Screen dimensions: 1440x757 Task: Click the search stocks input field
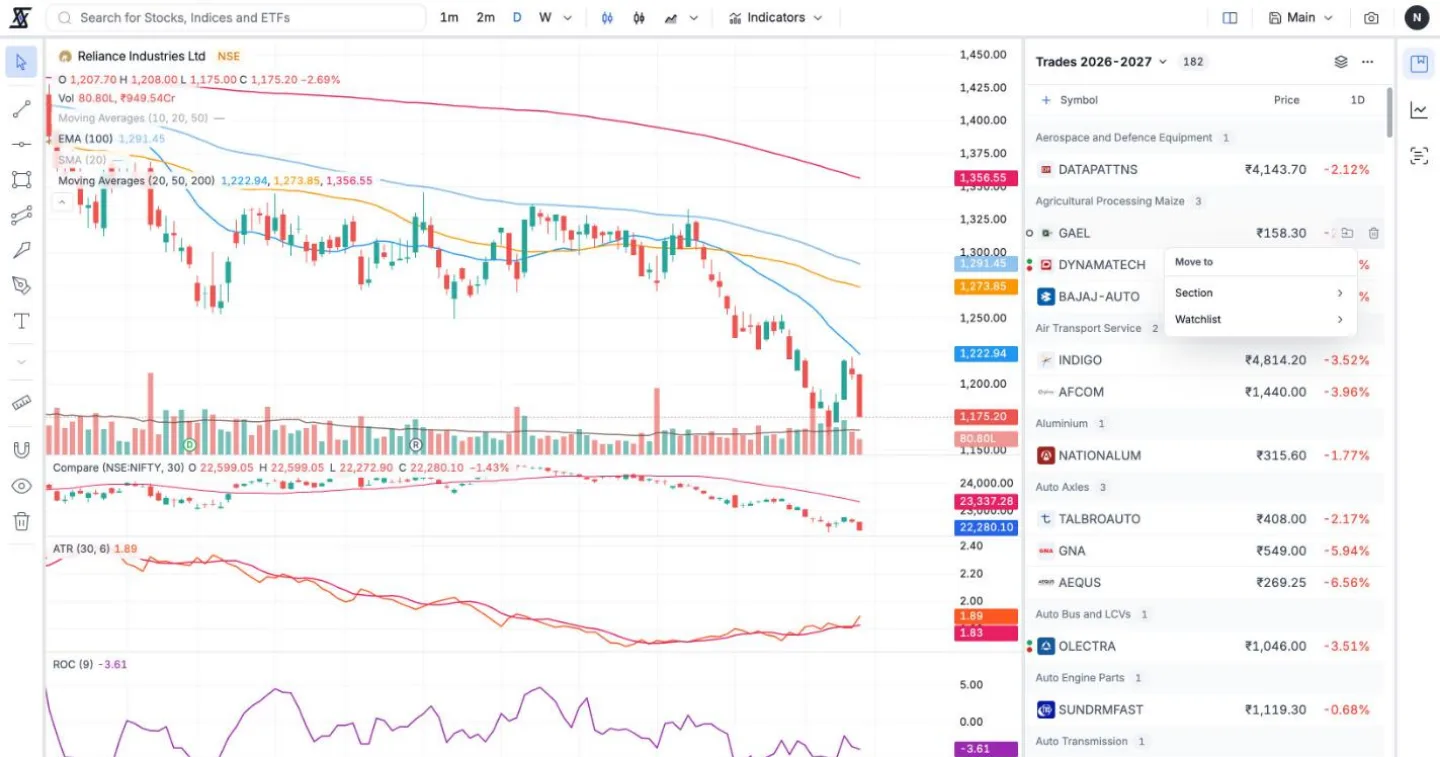pyautogui.click(x=236, y=18)
